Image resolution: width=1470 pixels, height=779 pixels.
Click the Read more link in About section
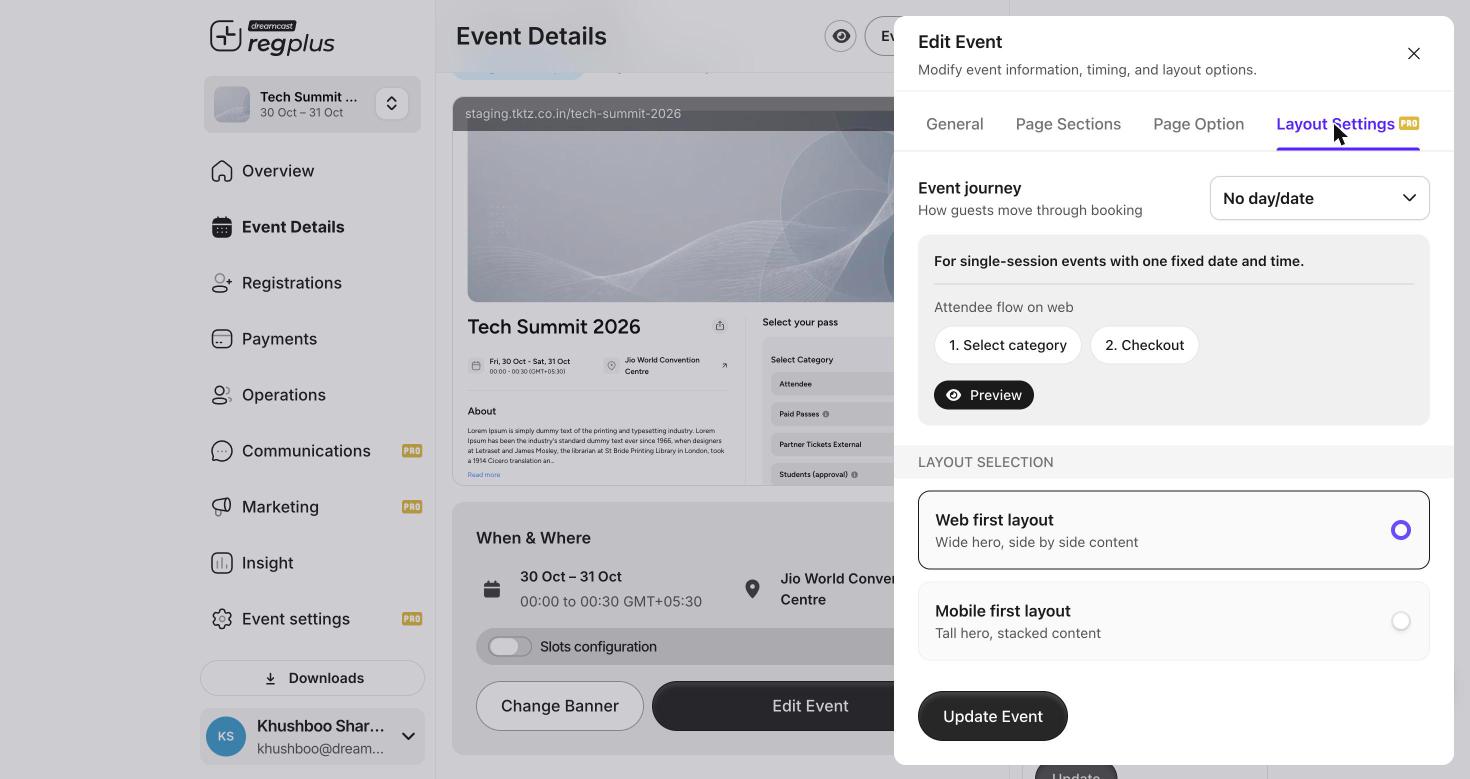484,475
